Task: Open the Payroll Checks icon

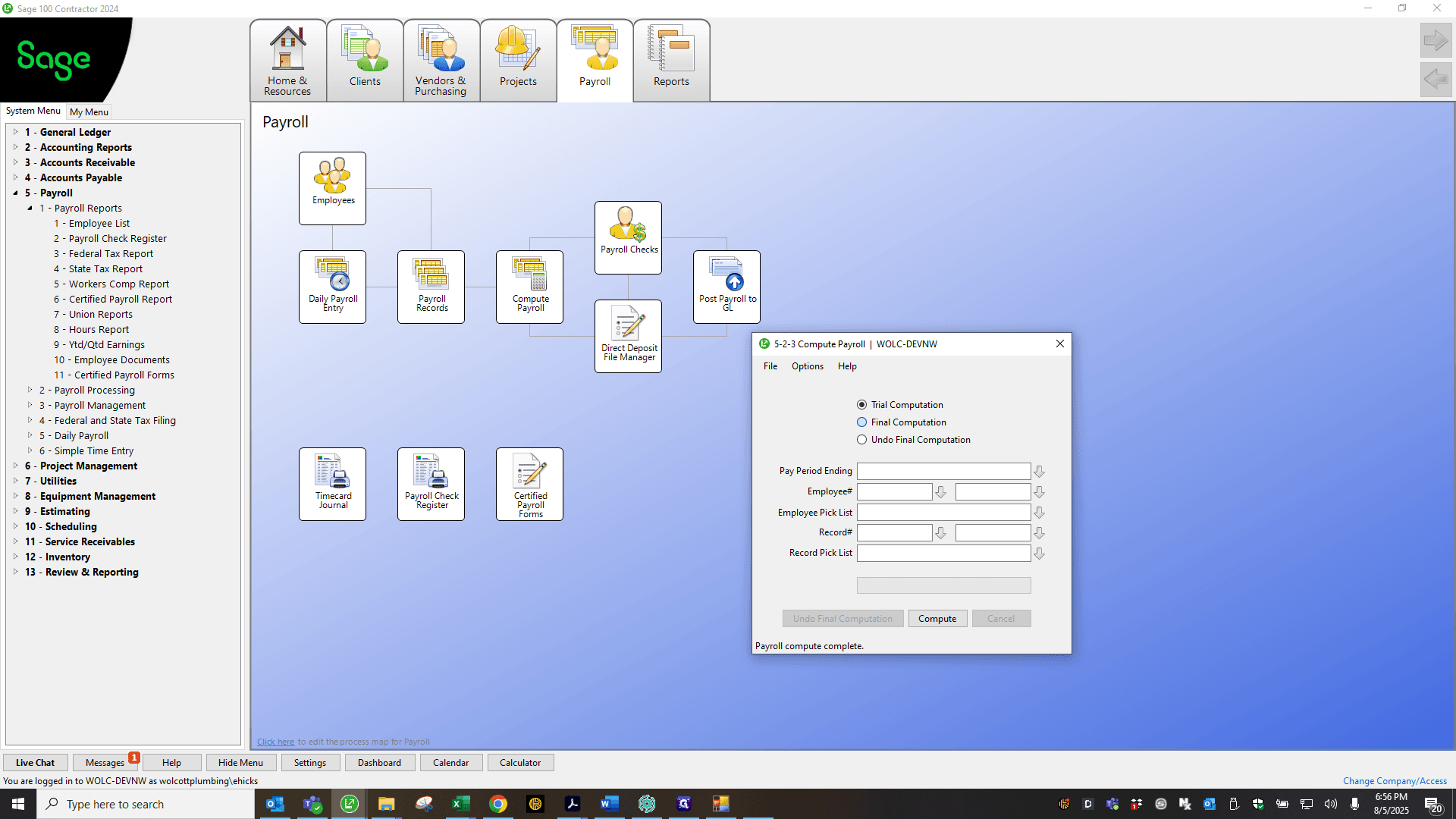Action: (x=628, y=237)
